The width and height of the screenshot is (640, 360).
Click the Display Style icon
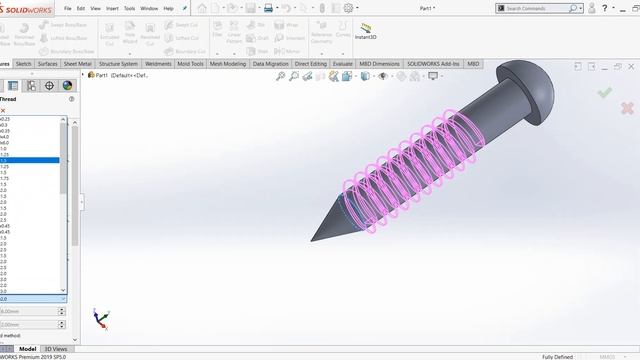click(365, 76)
